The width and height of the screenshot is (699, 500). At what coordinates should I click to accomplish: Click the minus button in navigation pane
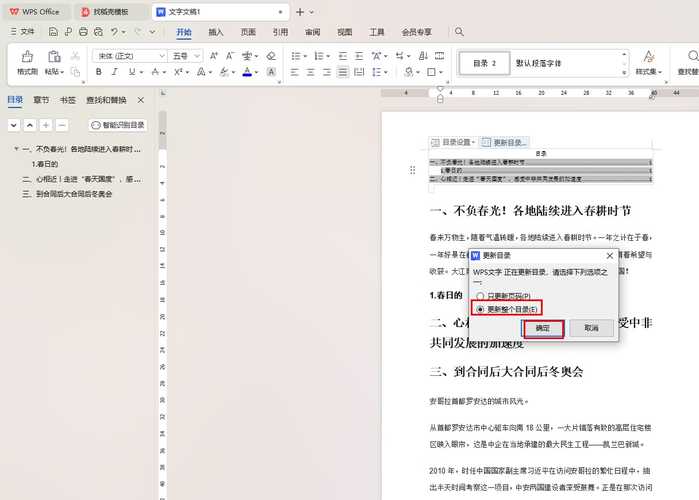click(62, 125)
